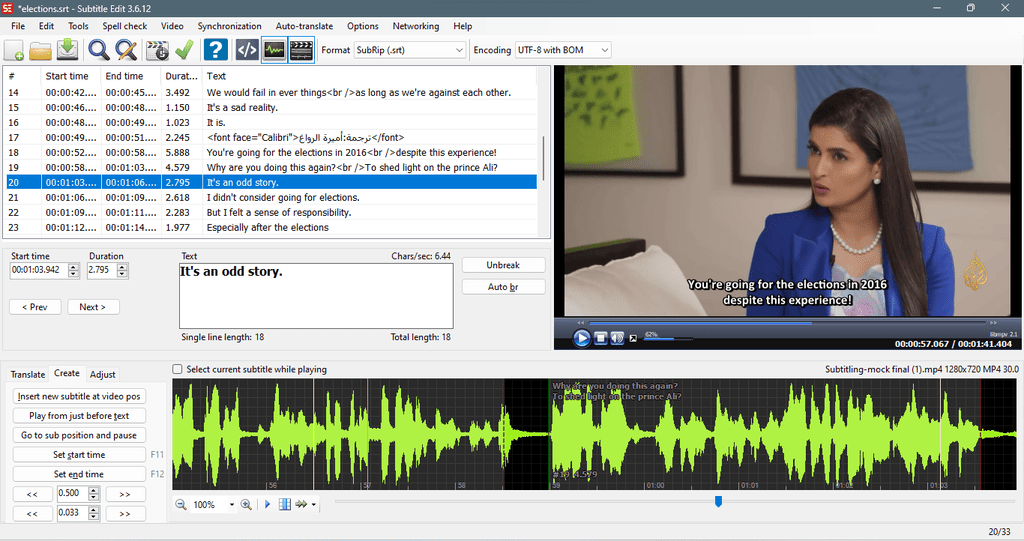Move the waveform position slider handle
Image resolution: width=1024 pixels, height=541 pixels.
(x=718, y=501)
